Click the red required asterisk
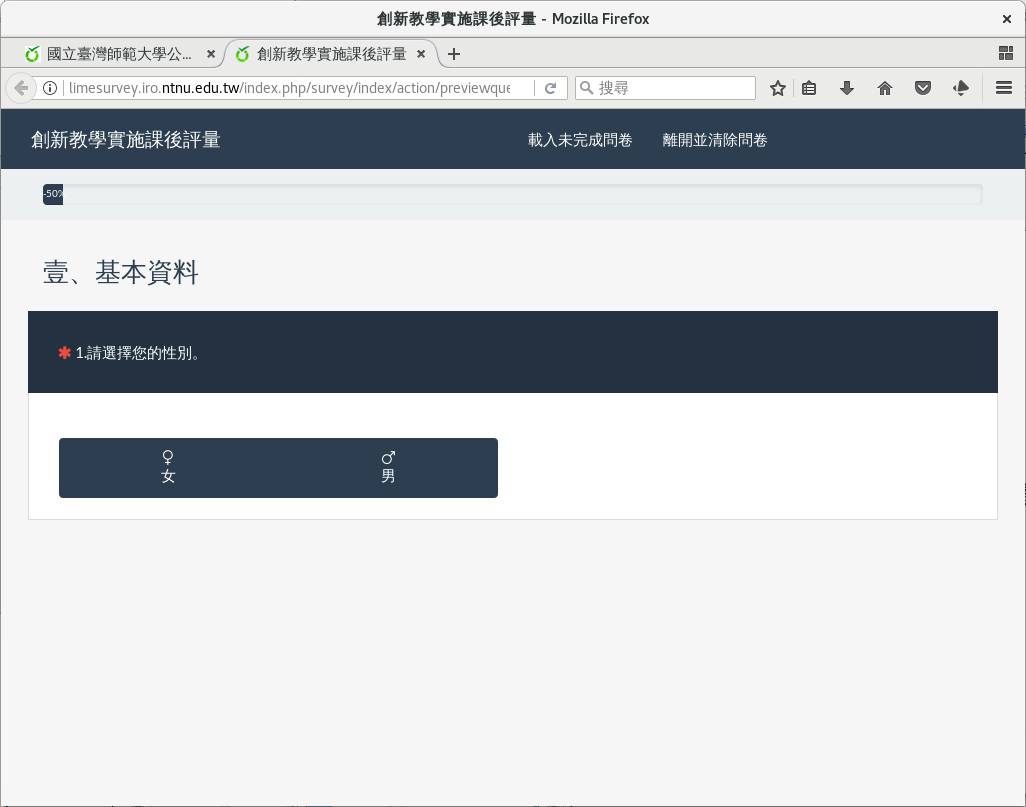The image size is (1026, 807). (64, 353)
